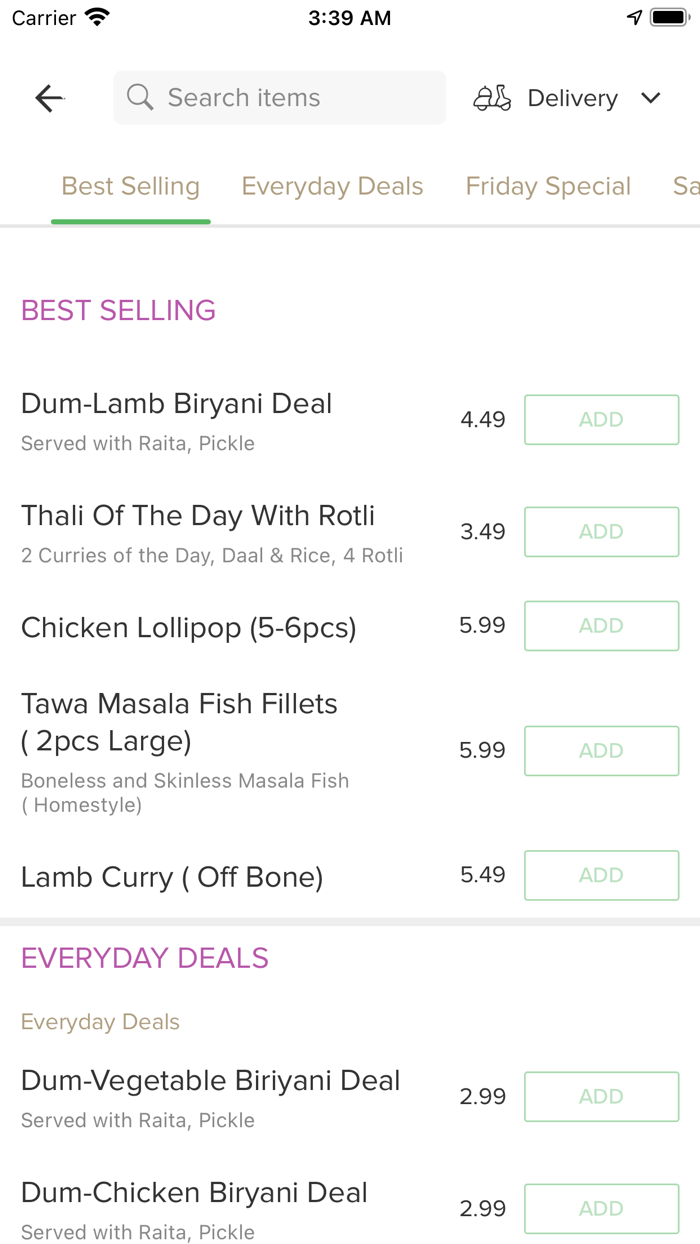Add Thali Of The Day With Rotli

601,532
